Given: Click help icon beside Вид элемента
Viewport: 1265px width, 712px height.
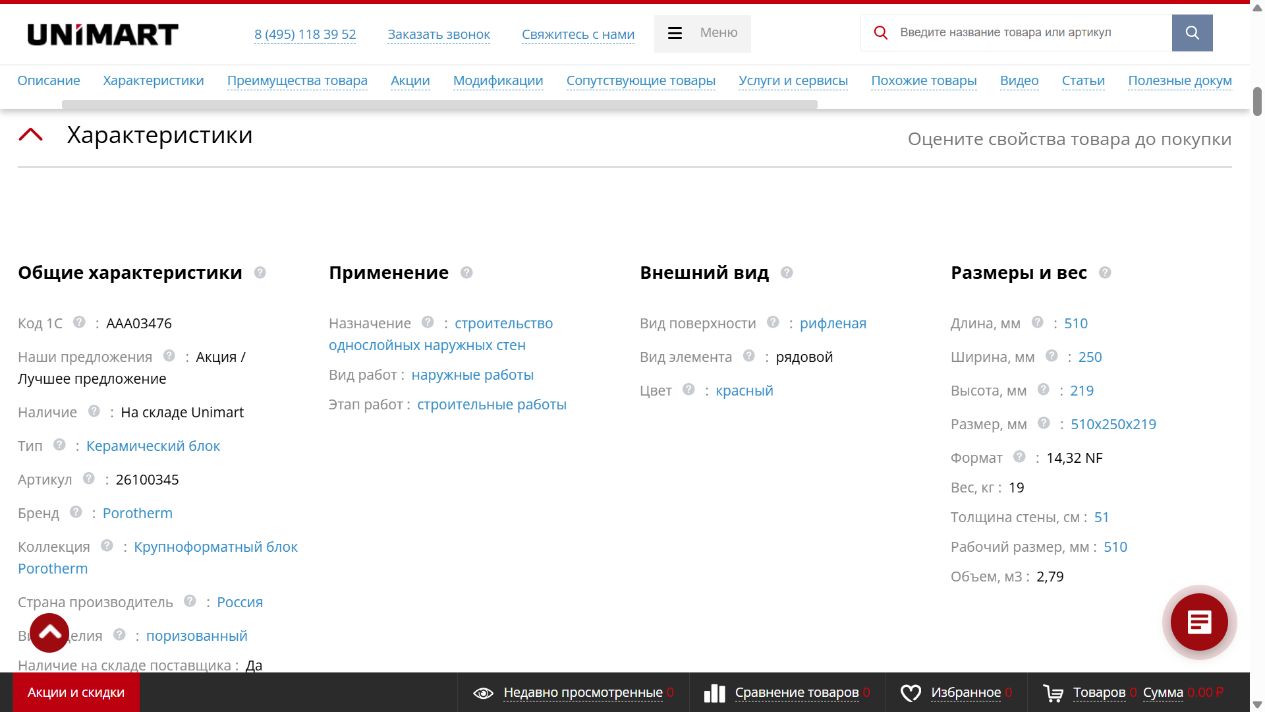Looking at the screenshot, I should point(749,356).
